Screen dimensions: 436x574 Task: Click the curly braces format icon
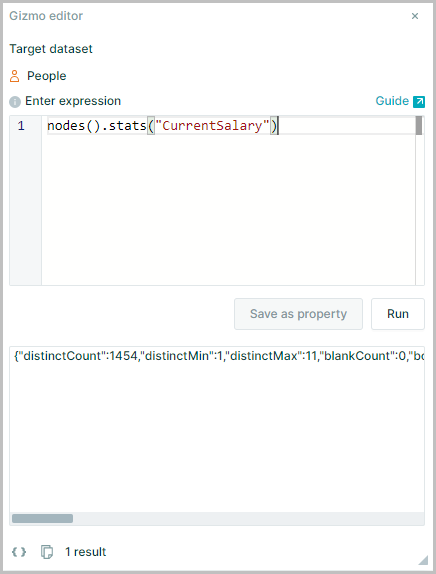(19, 552)
